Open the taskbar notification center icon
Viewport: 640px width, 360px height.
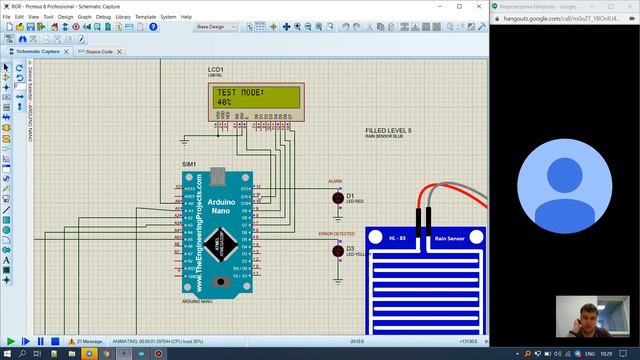pos(623,353)
